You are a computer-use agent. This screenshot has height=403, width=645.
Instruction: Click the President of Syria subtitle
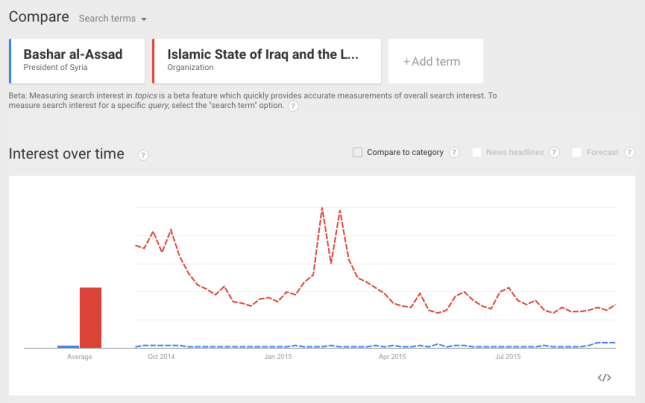[x=55, y=67]
